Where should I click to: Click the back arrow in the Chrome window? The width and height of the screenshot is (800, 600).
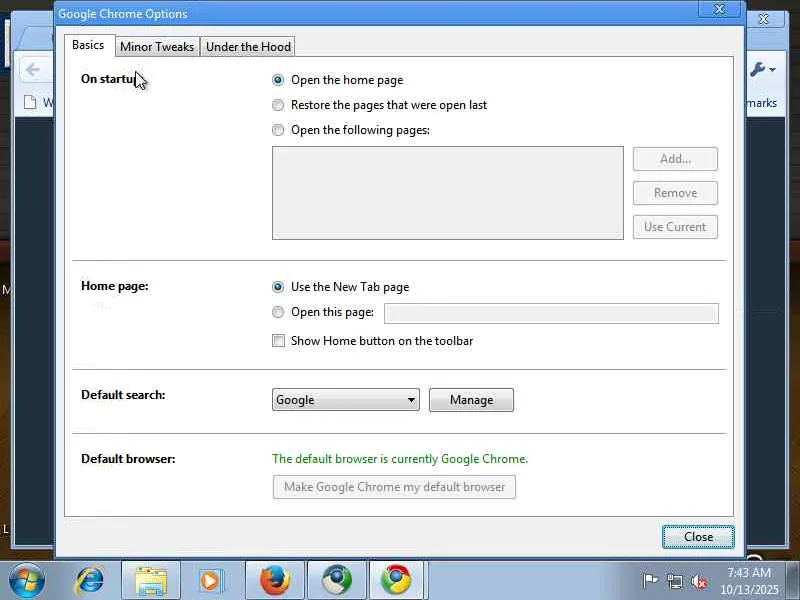tap(33, 69)
